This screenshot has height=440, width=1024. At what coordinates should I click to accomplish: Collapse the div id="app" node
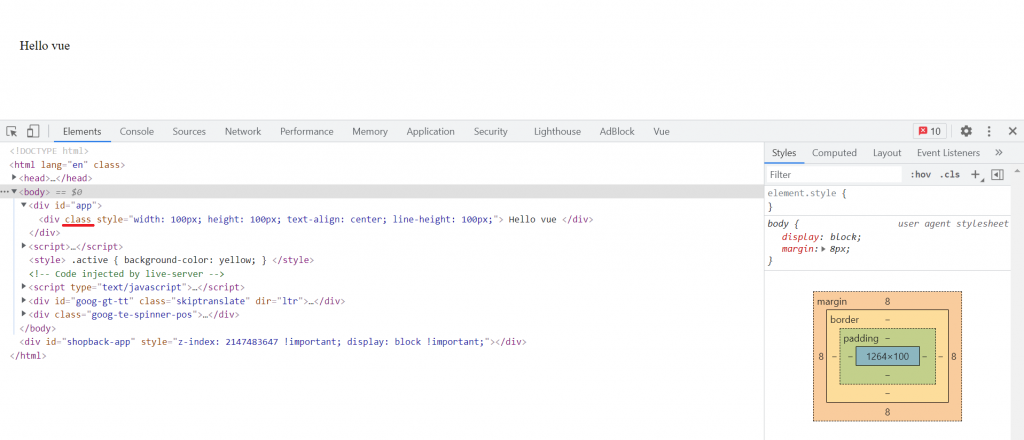(24, 205)
